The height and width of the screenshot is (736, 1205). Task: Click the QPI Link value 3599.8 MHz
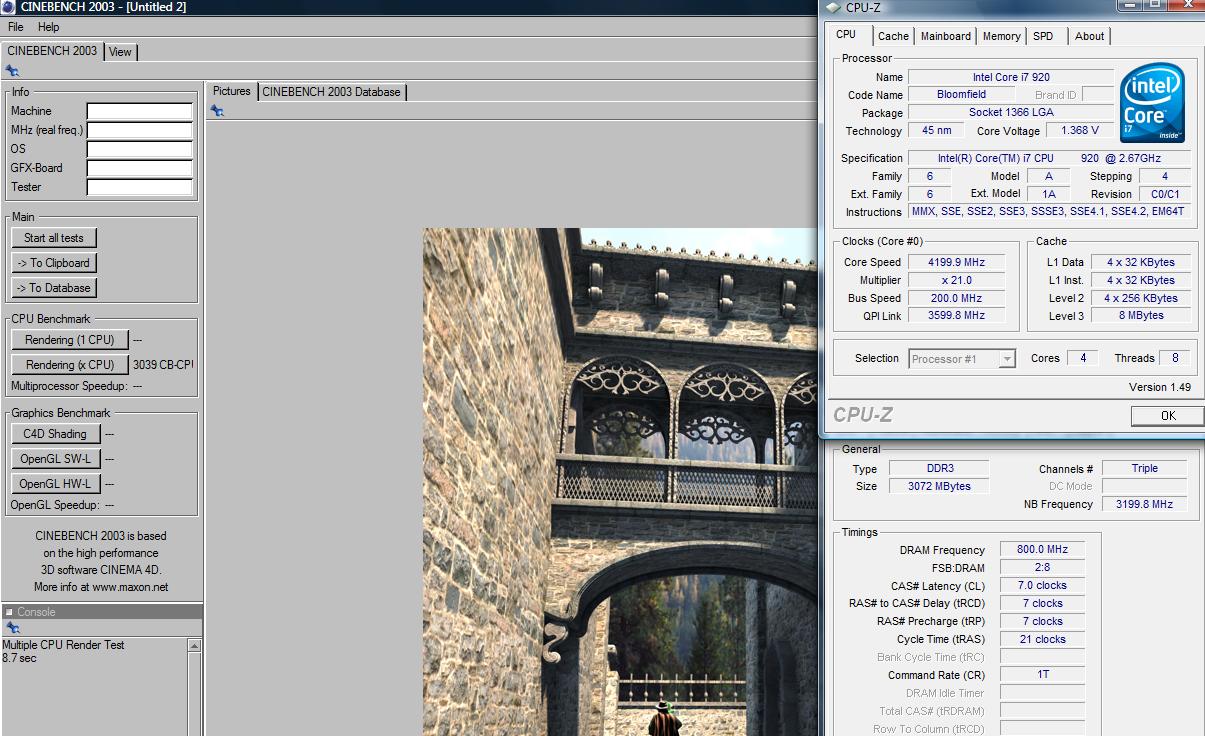956,315
